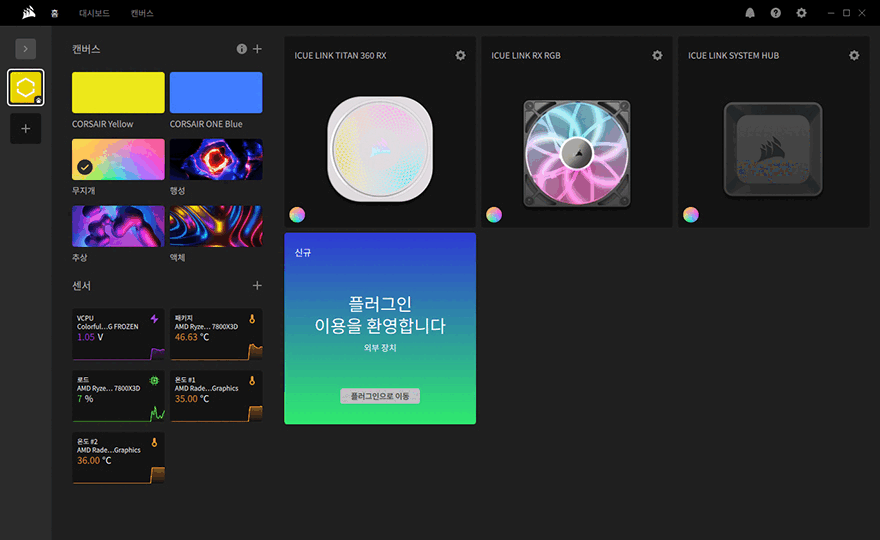This screenshot has width=880, height=540.
Task: Select the CORSAIR Yellow canvas swatch
Action: [118, 93]
